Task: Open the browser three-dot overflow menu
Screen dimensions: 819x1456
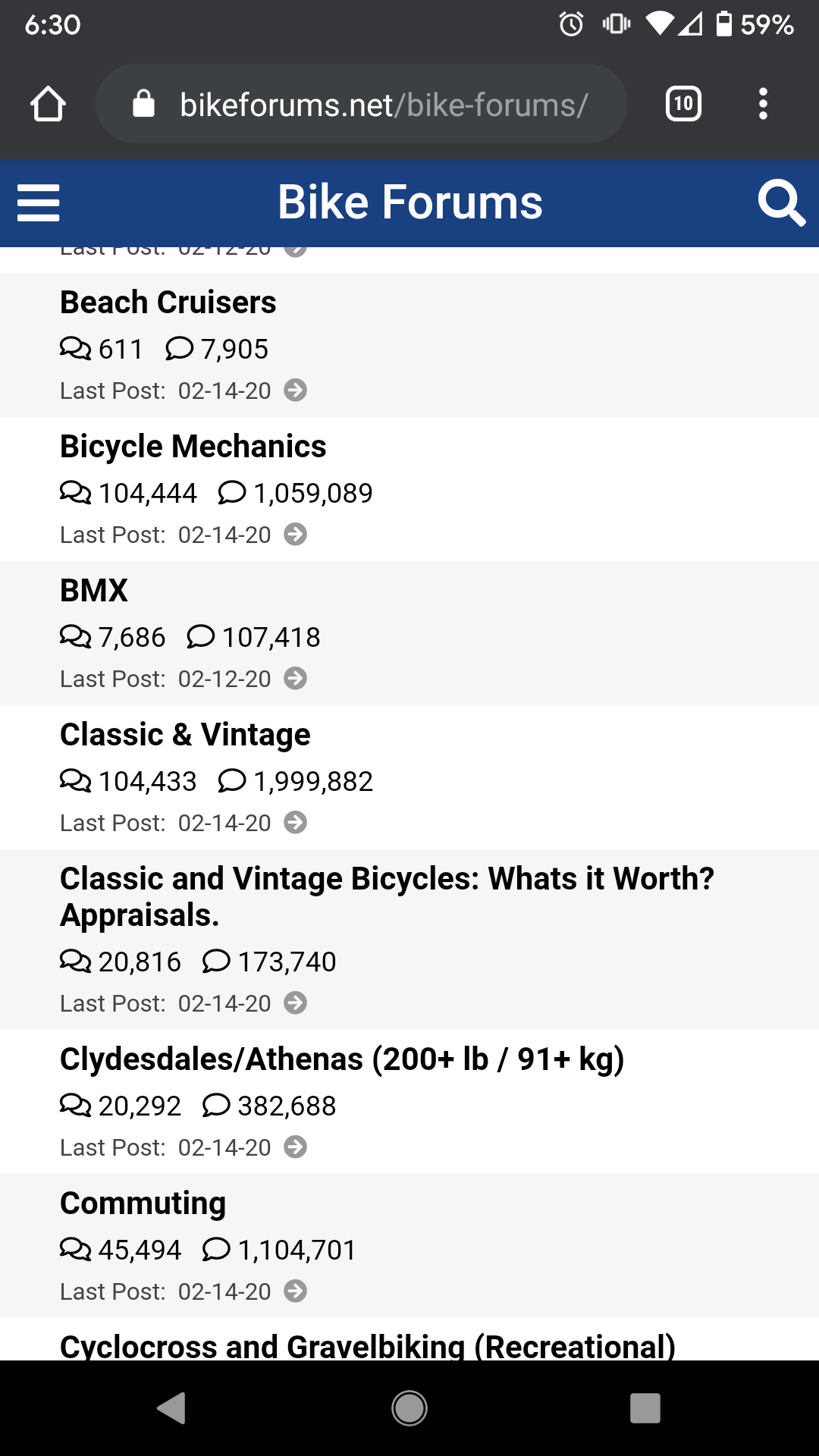Action: (763, 104)
